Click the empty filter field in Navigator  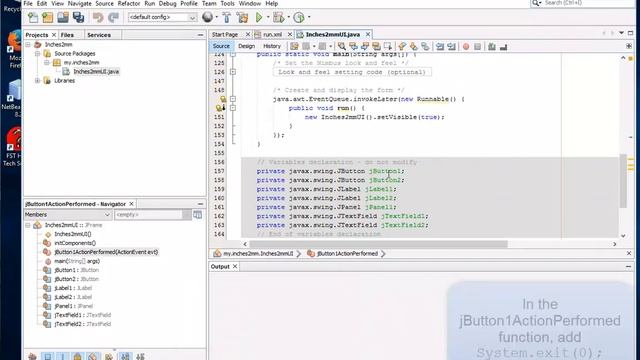148,215
